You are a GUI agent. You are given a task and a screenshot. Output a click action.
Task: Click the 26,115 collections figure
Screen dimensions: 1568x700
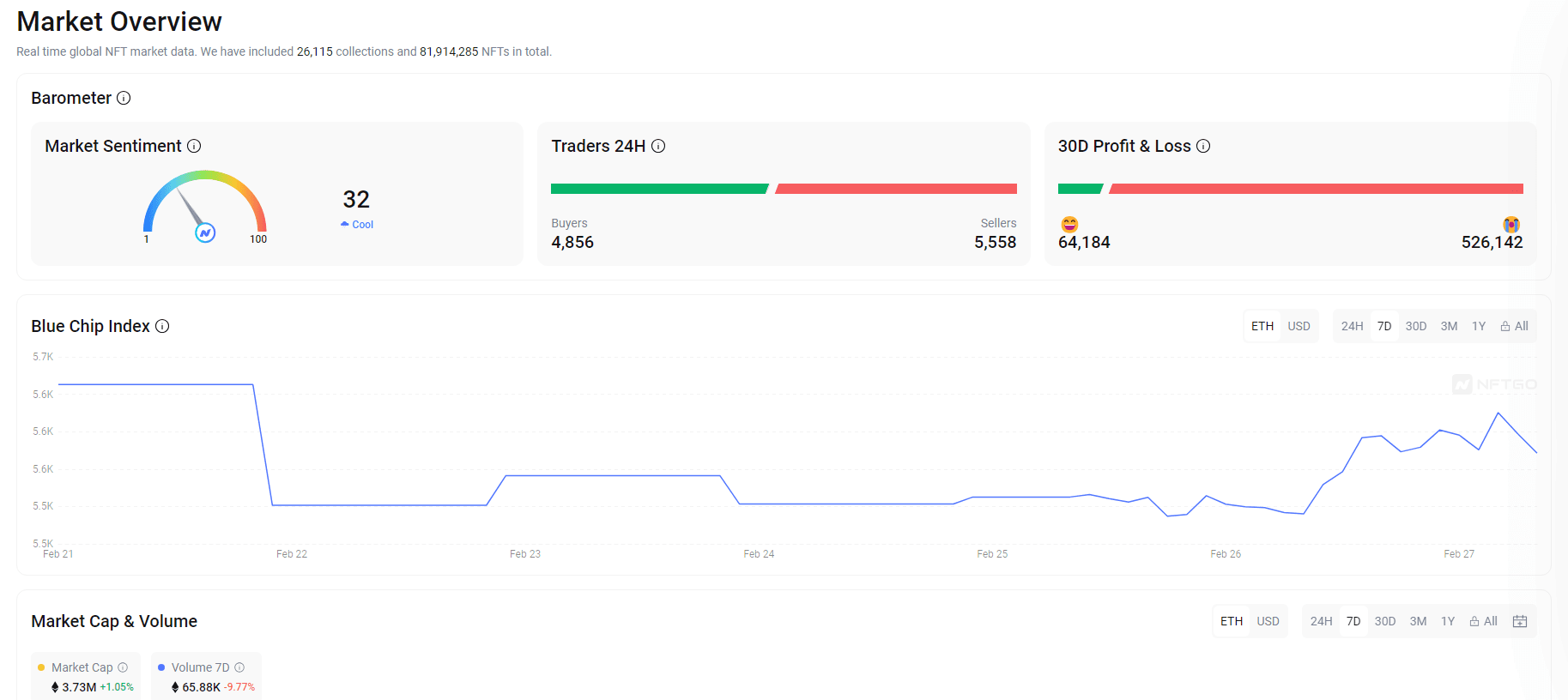click(314, 51)
